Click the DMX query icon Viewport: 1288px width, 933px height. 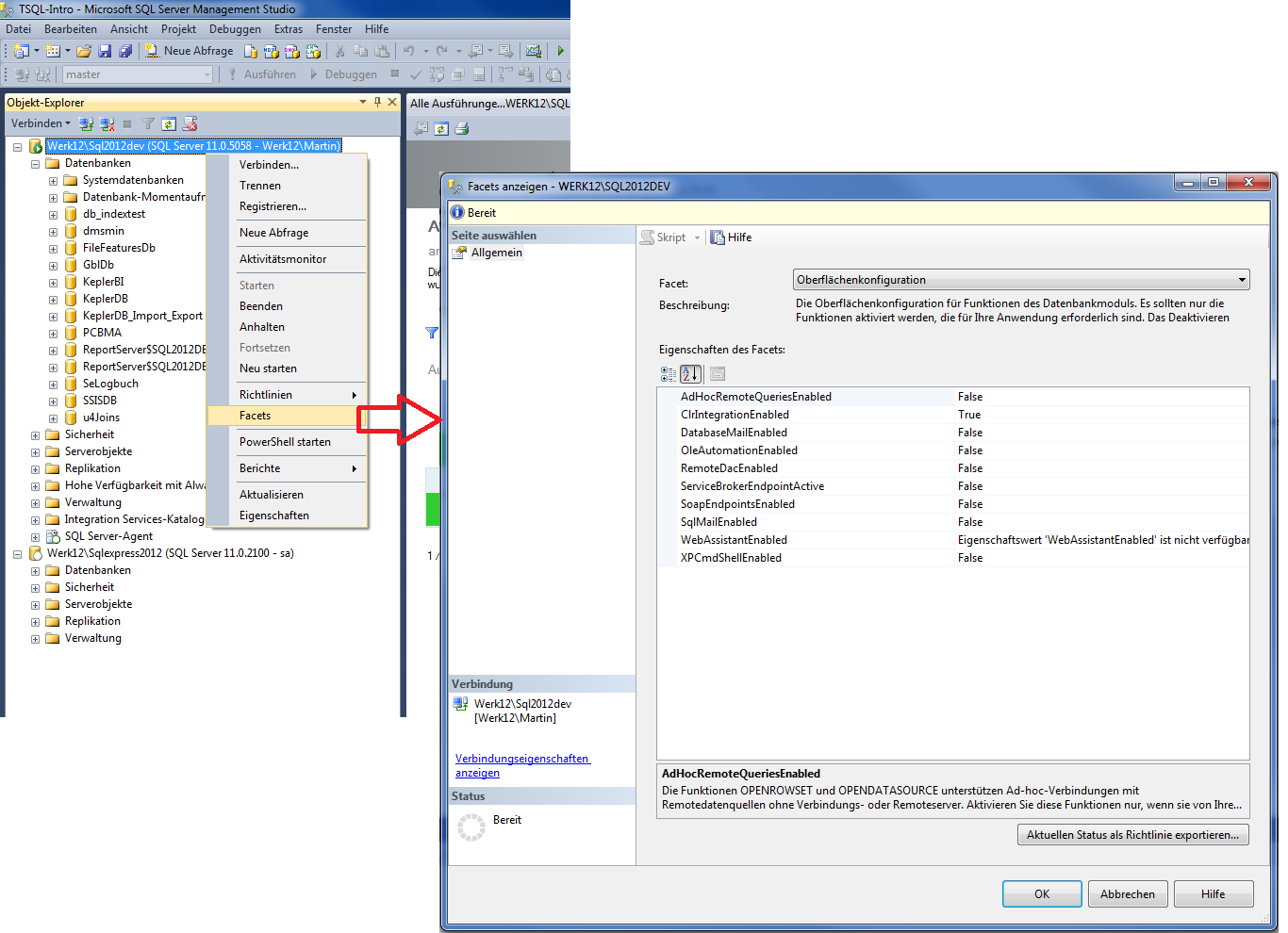[292, 51]
